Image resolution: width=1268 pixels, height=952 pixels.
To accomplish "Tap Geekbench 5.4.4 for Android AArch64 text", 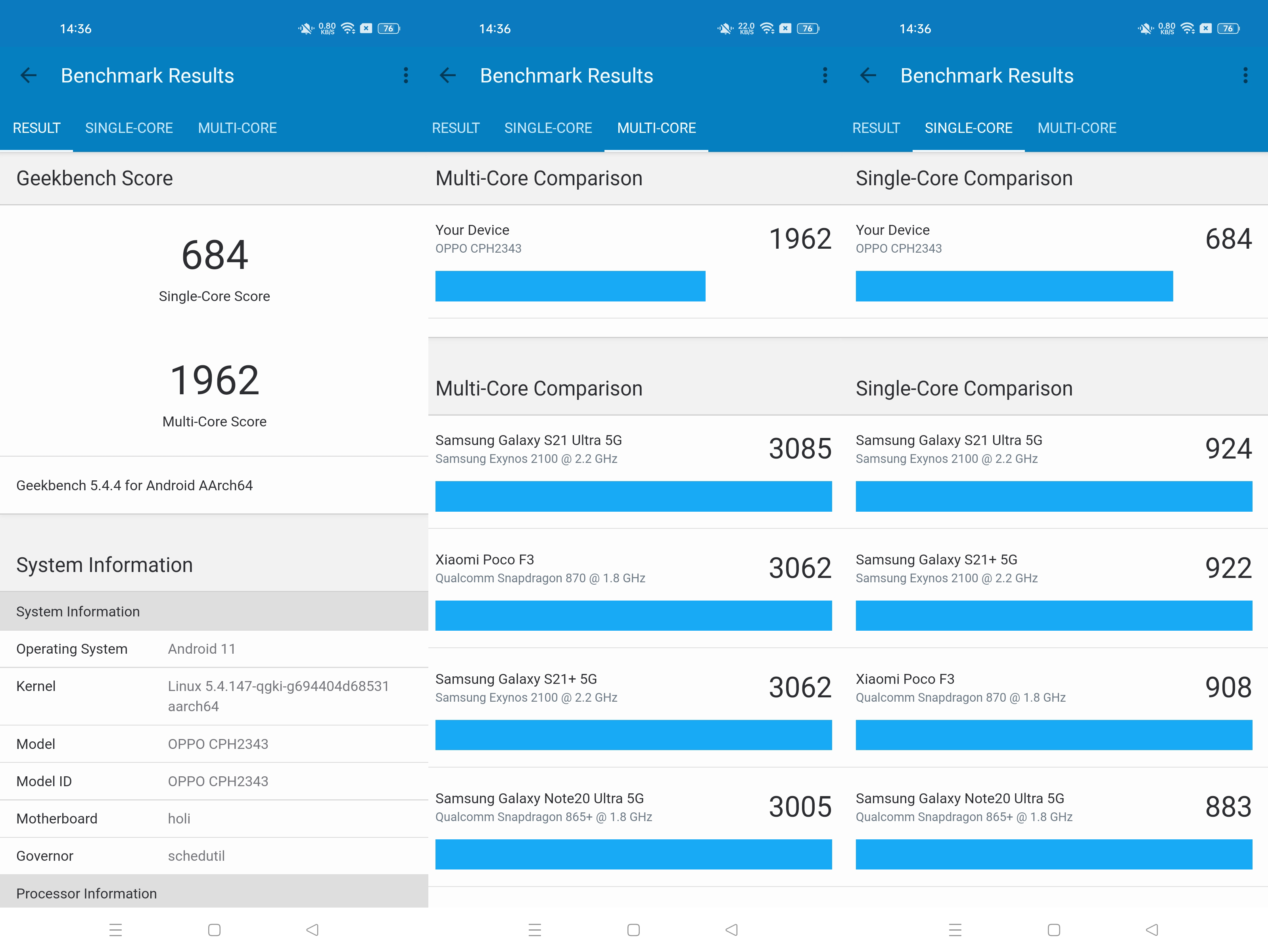I will (134, 486).
